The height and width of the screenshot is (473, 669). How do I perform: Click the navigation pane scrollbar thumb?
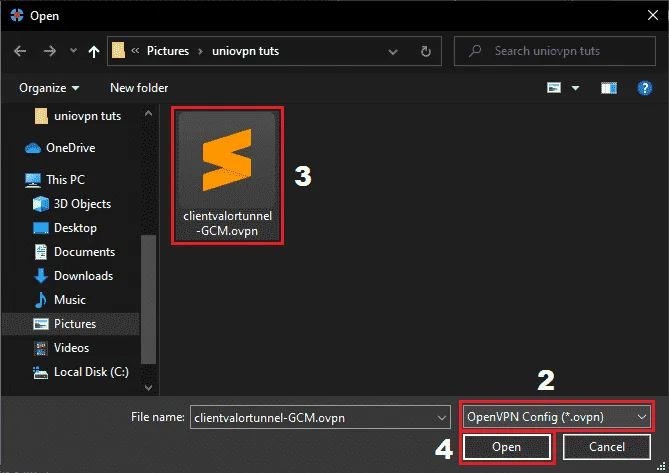[148, 300]
